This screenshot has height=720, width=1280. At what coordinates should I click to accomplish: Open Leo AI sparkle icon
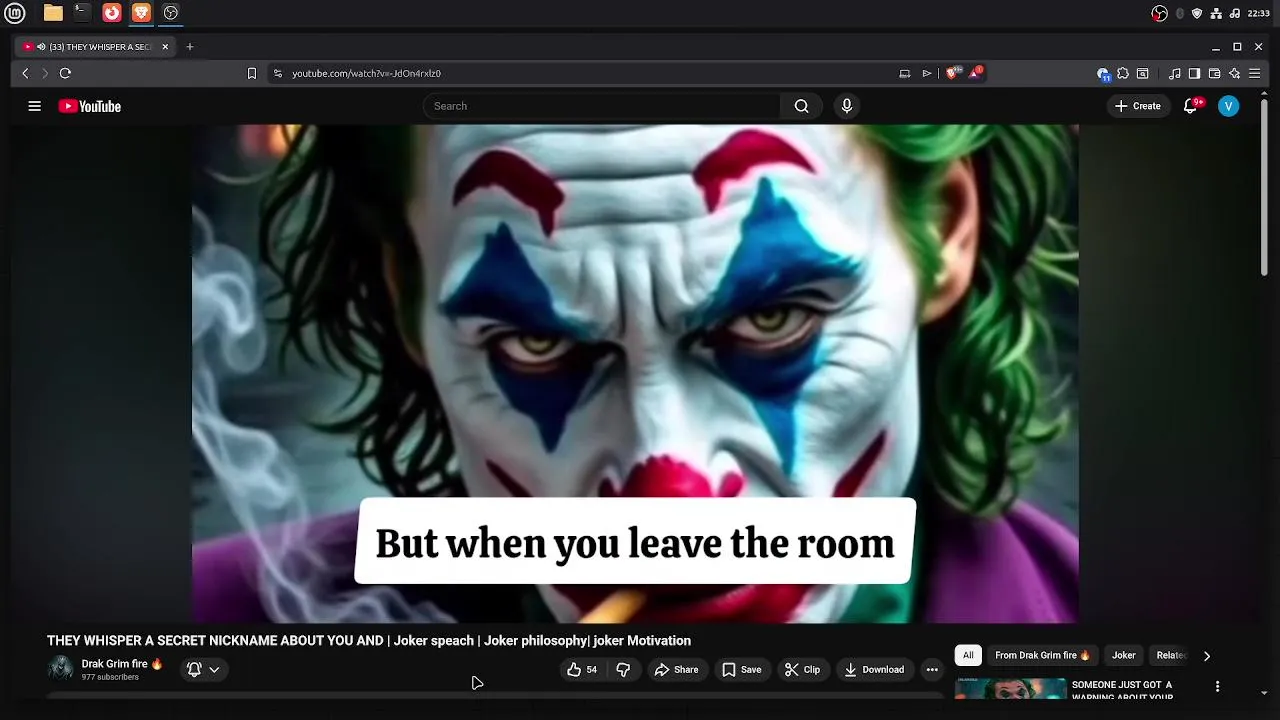pos(1235,73)
